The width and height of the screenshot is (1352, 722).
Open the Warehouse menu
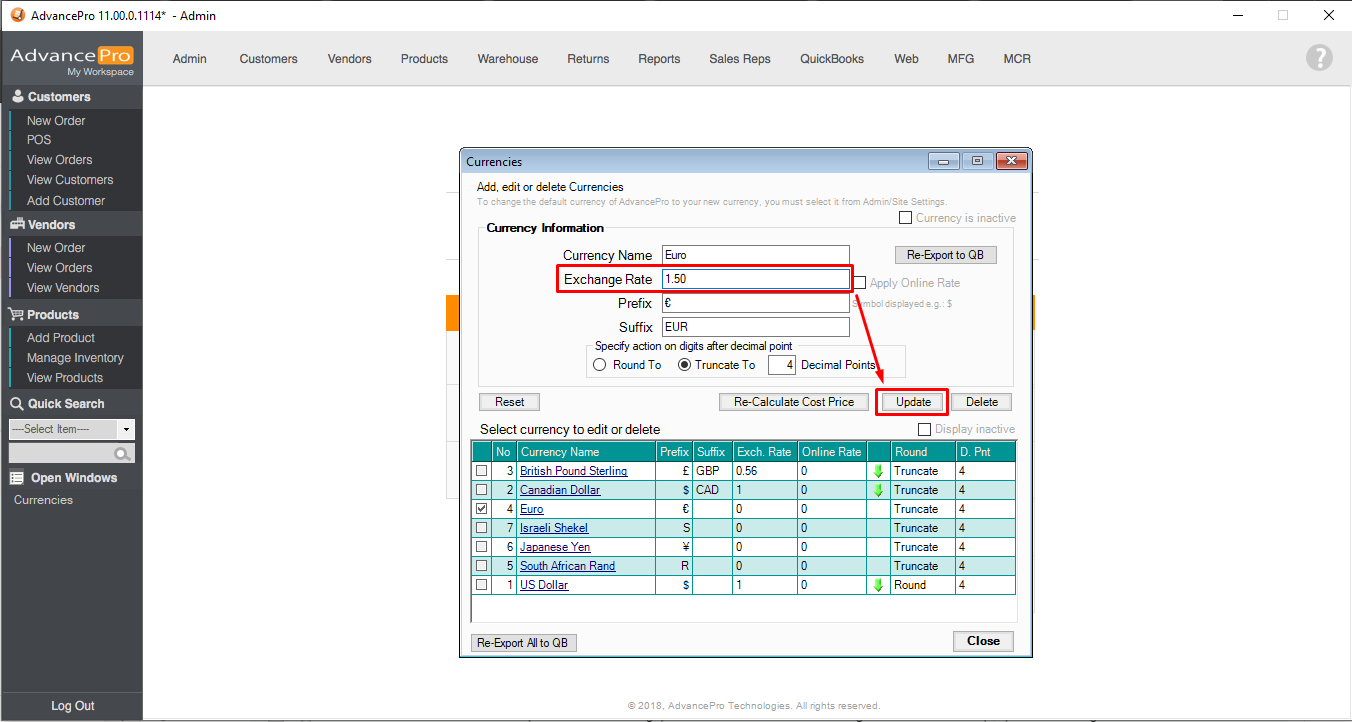coord(507,59)
